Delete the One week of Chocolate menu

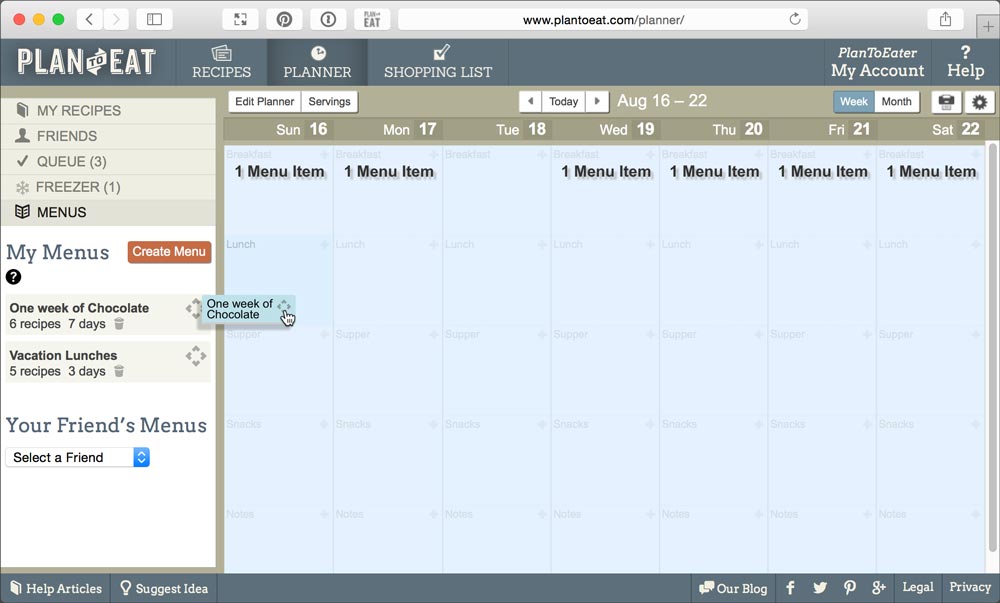pos(119,324)
